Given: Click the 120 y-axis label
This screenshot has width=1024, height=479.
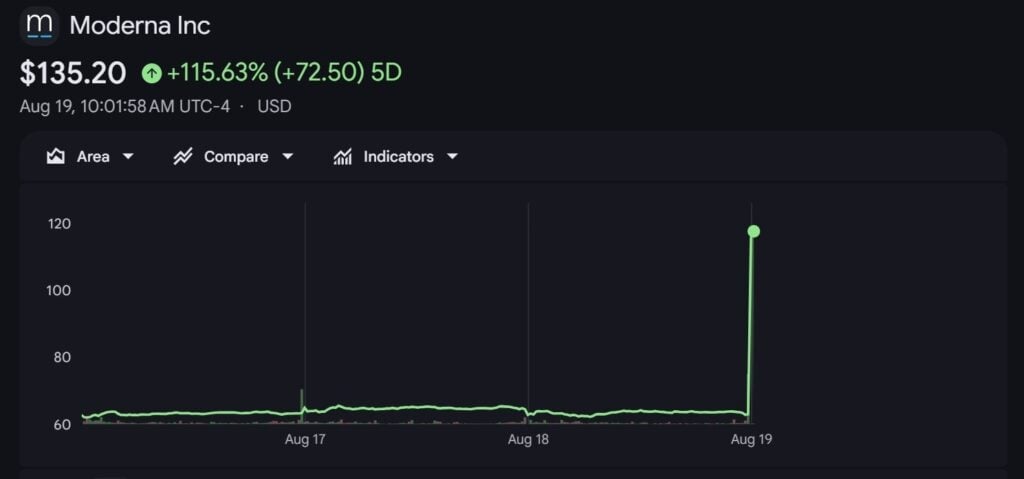Looking at the screenshot, I should [59, 224].
